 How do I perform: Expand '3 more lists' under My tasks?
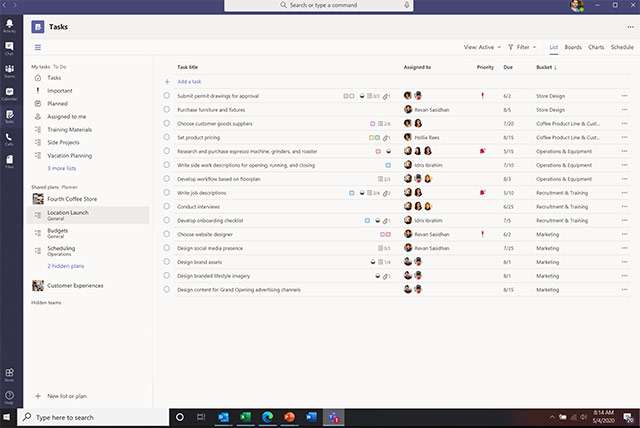coord(63,168)
